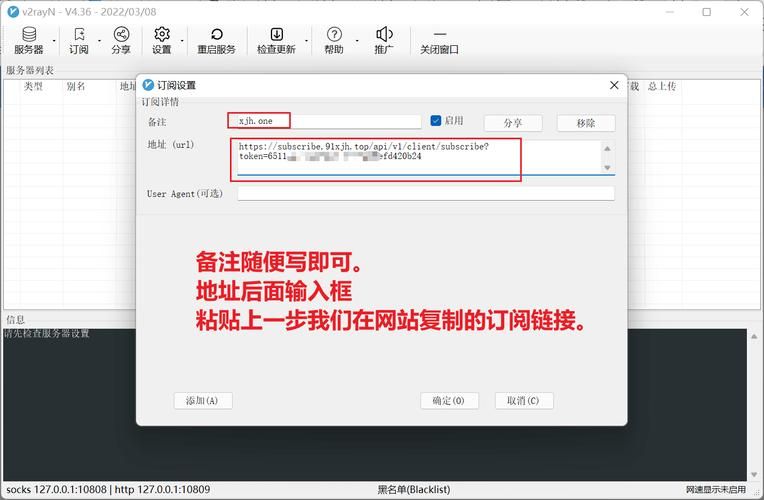Image resolution: width=764 pixels, height=500 pixels.
Task: Click the v2rayN logo in the title bar
Action: [x=13, y=12]
